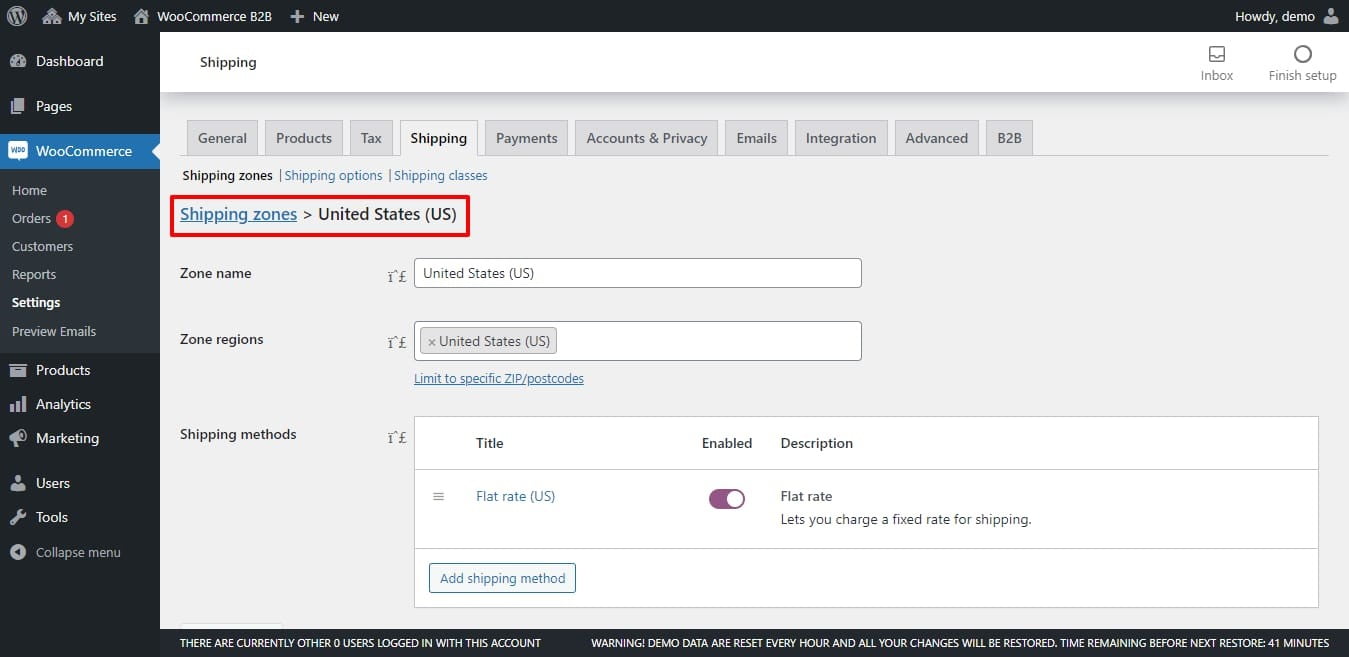Click the Collapse menu arrow icon
This screenshot has height=657, width=1349.
pos(18,552)
